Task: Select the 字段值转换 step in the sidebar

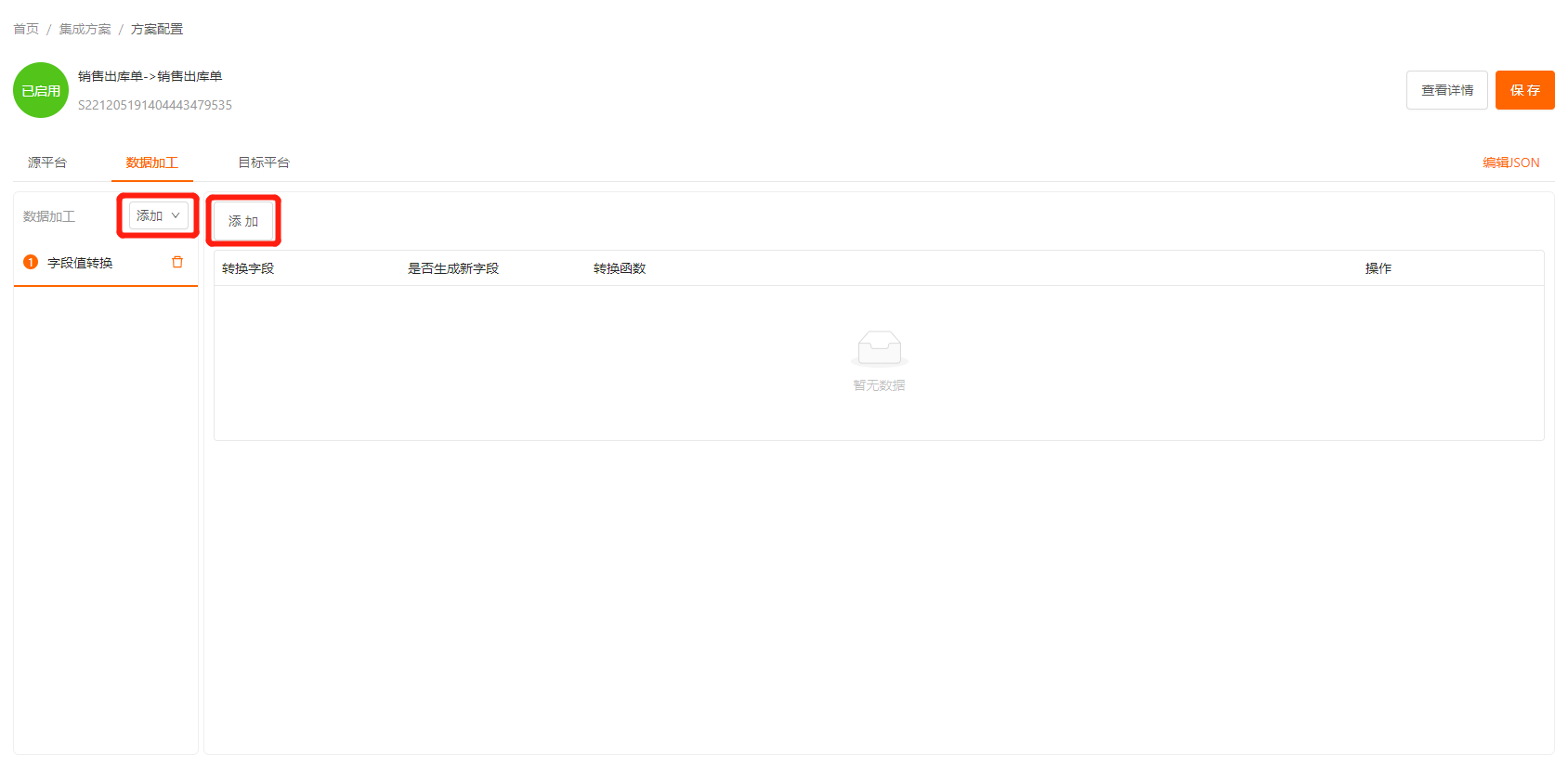Action: (x=81, y=263)
